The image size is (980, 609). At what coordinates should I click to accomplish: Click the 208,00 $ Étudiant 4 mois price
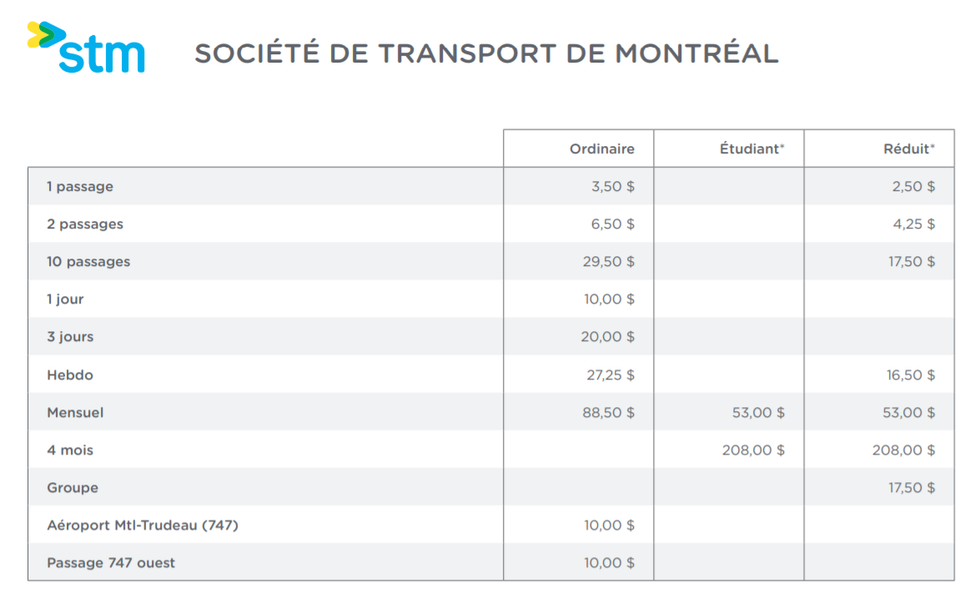pos(753,450)
